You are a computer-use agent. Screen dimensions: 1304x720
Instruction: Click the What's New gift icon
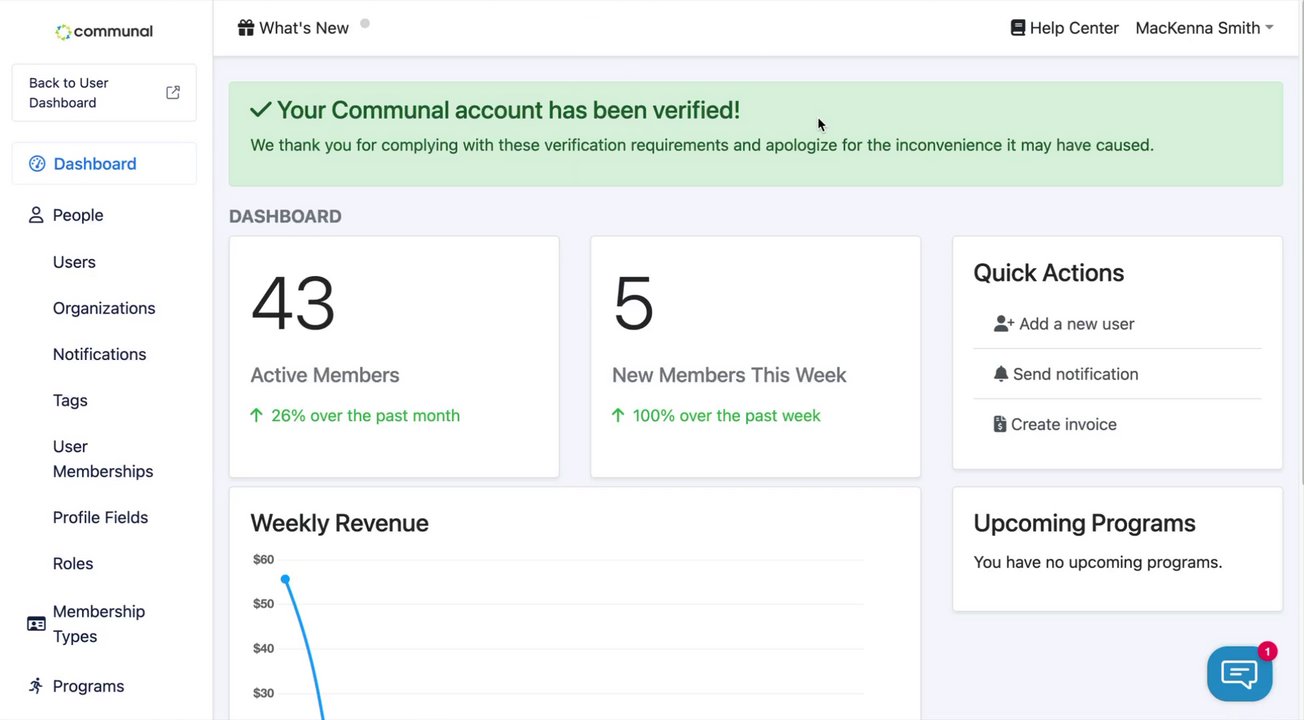point(246,28)
